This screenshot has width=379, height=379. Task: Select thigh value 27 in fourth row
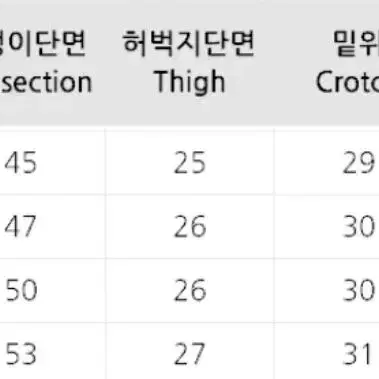[x=189, y=354]
